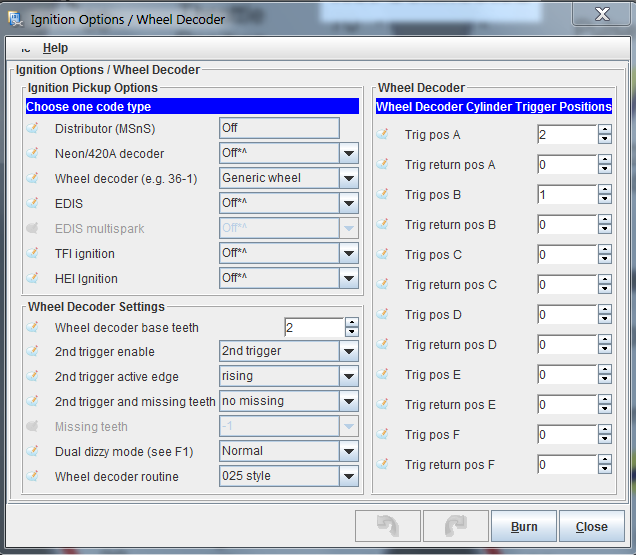Increase the Trig pos C value
The image size is (636, 555).
pos(604,250)
